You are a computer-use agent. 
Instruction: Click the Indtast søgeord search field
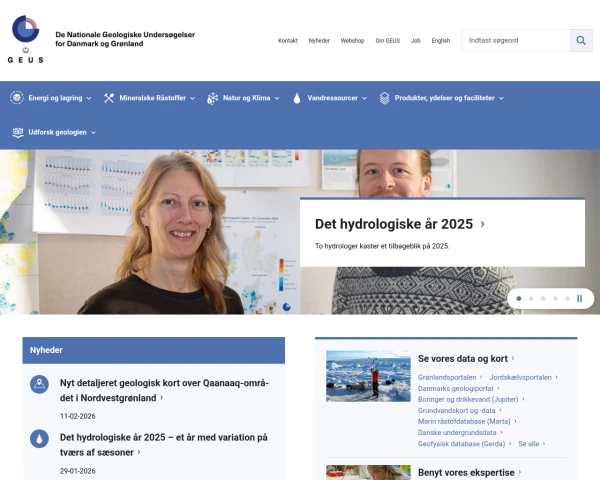[x=515, y=40]
